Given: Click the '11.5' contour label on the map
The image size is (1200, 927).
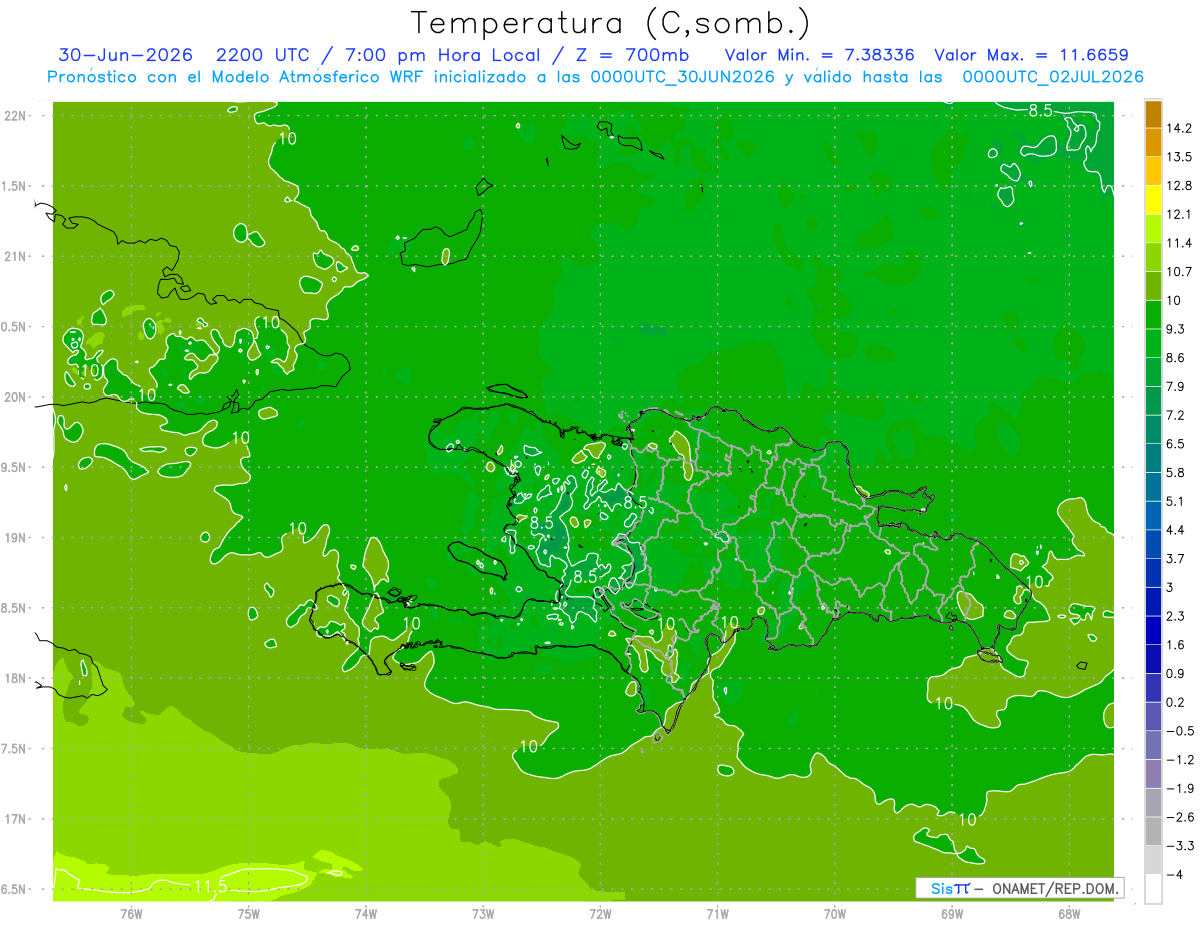Looking at the screenshot, I should [x=210, y=886].
